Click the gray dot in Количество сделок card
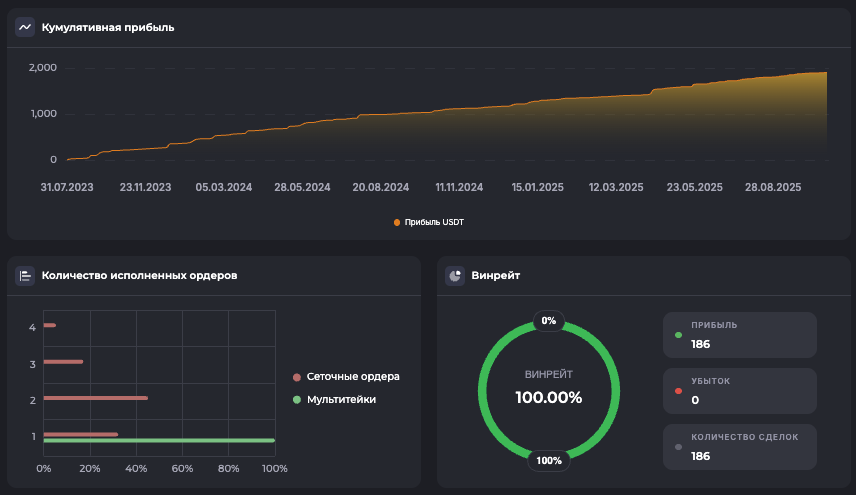The image size is (856, 495). point(679,447)
